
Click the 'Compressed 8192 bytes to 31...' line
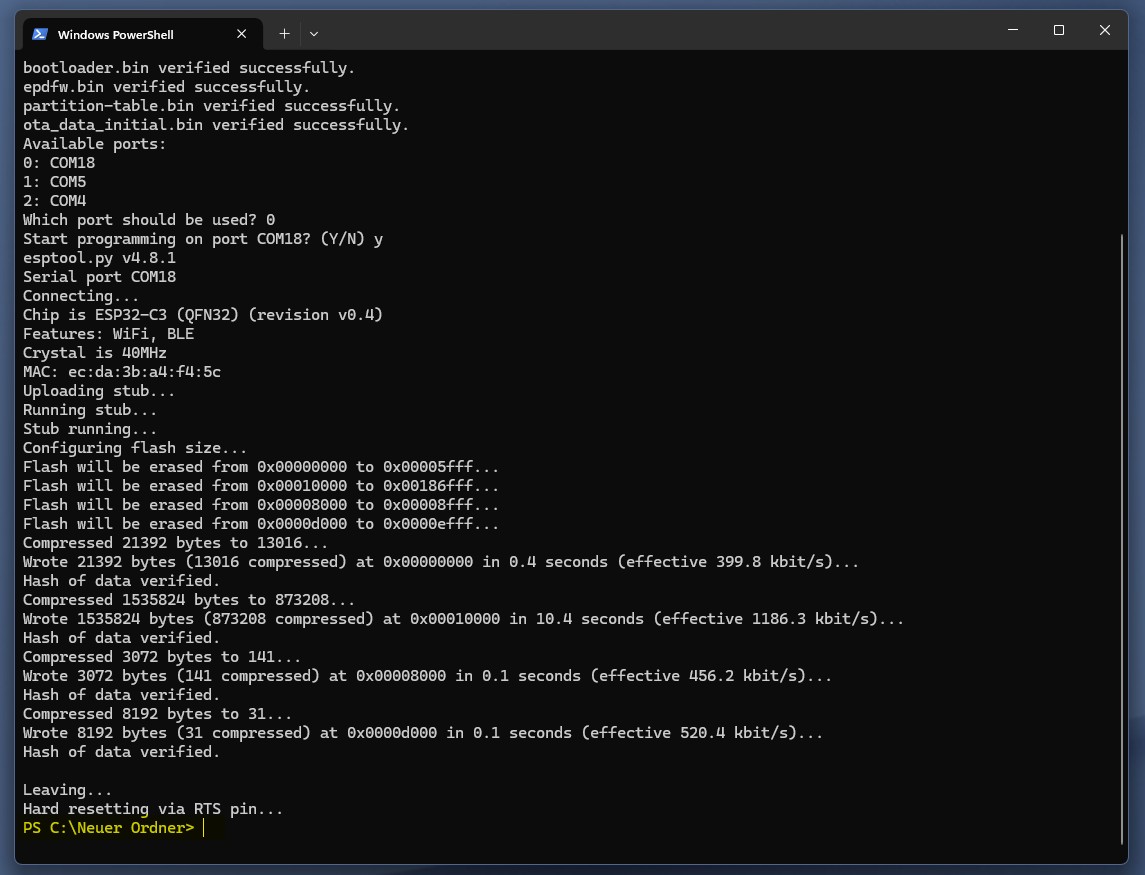(158, 714)
